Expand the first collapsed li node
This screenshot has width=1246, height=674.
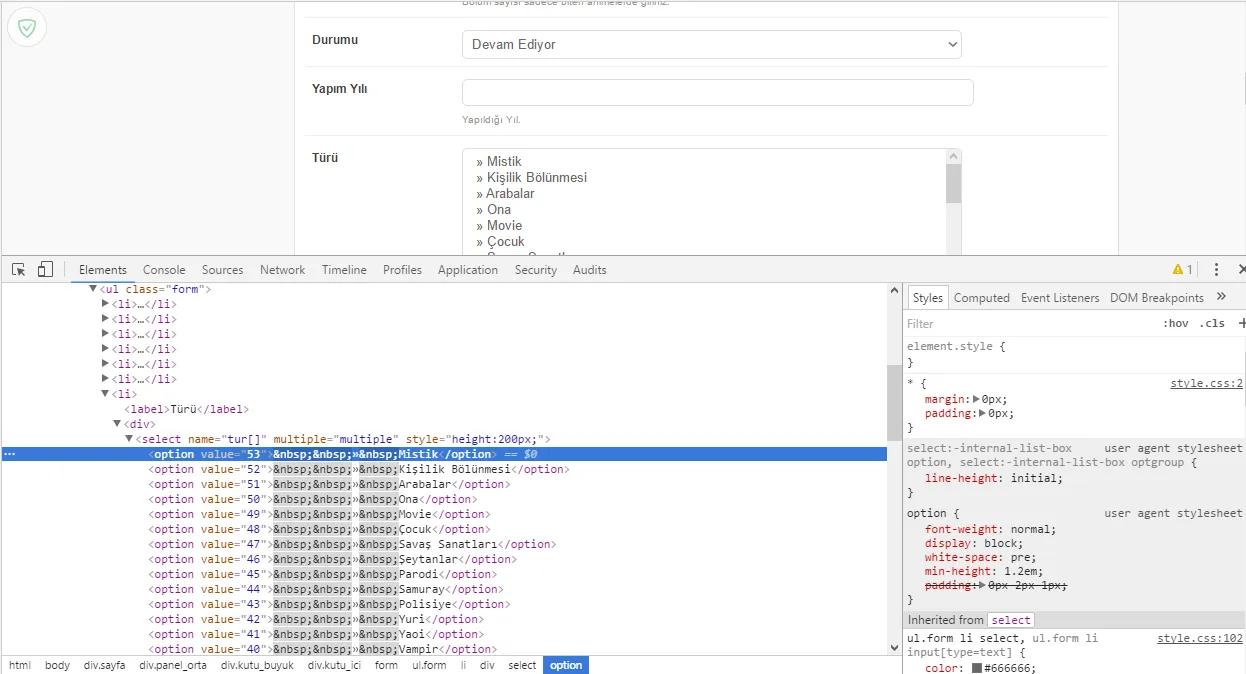[x=105, y=304]
